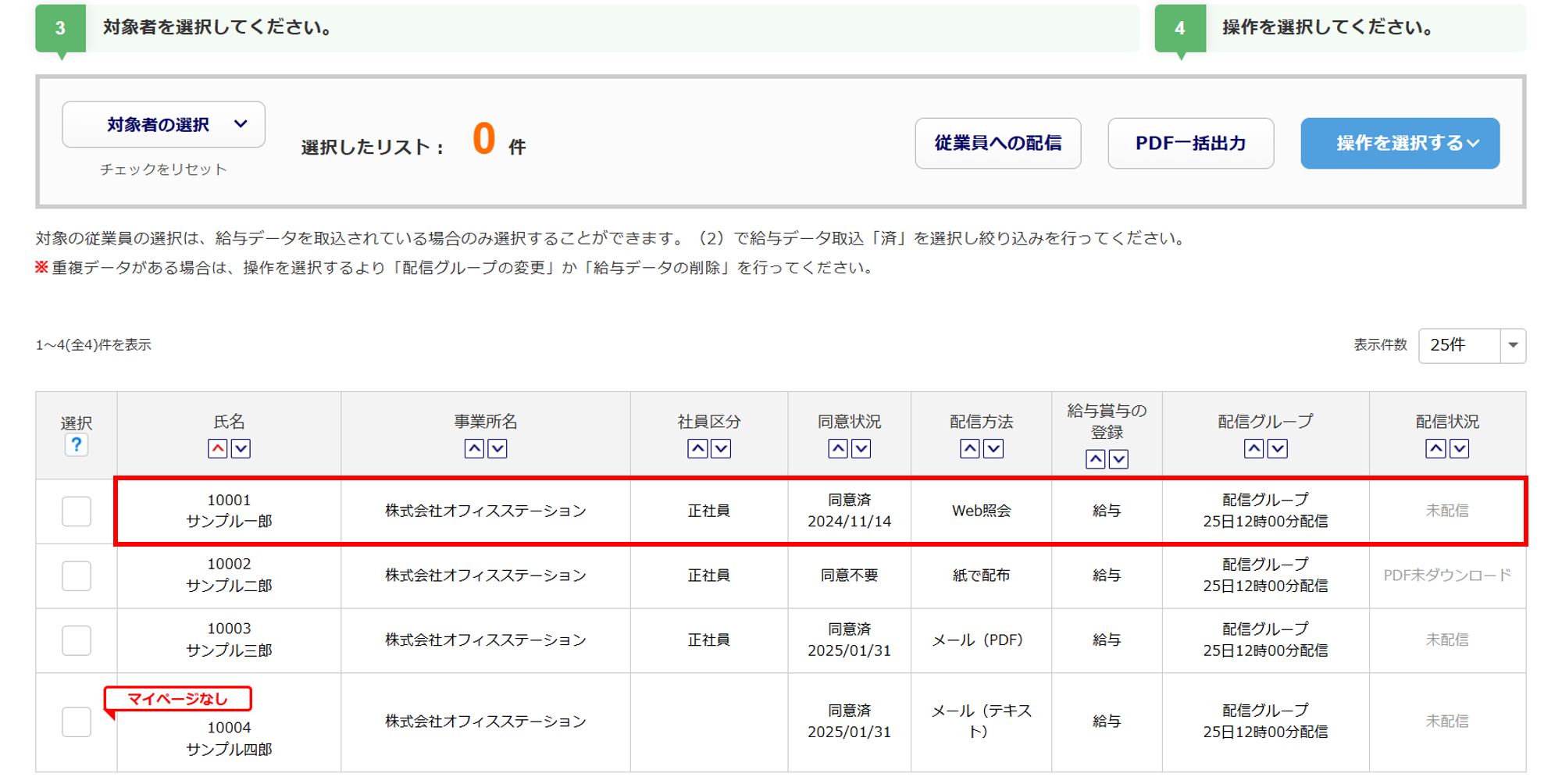Sort 事業所名 column ascending
1562x784 pixels.
pos(474,449)
